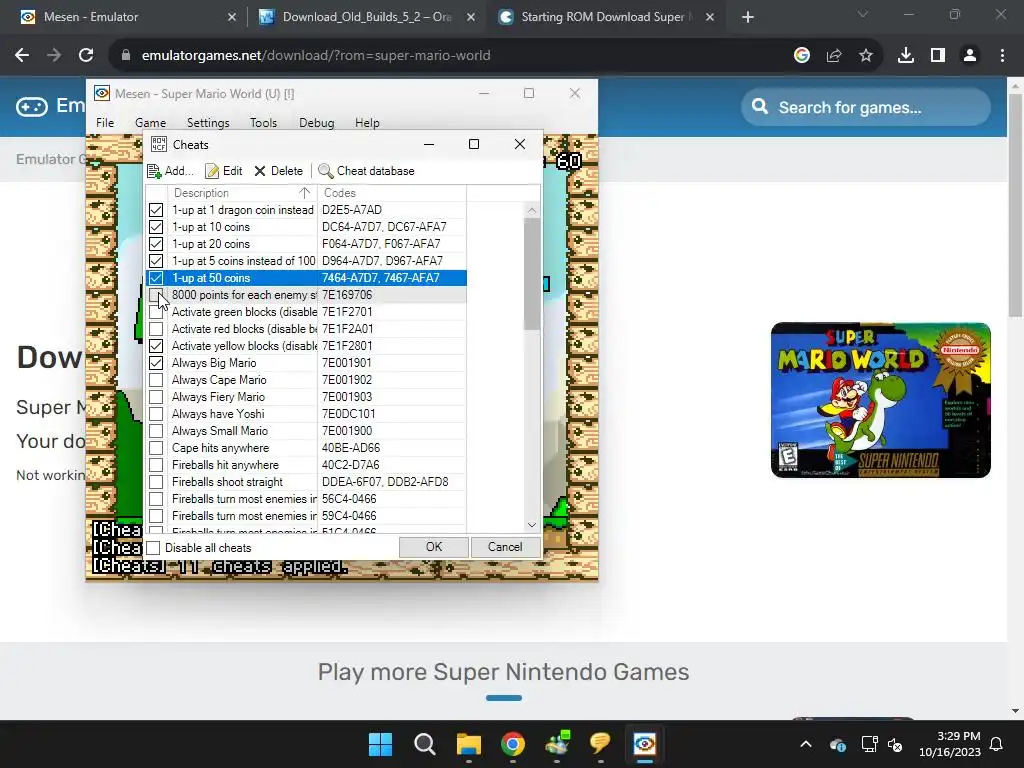Open Mesen Tools menu
1024x768 pixels.
pos(263,123)
